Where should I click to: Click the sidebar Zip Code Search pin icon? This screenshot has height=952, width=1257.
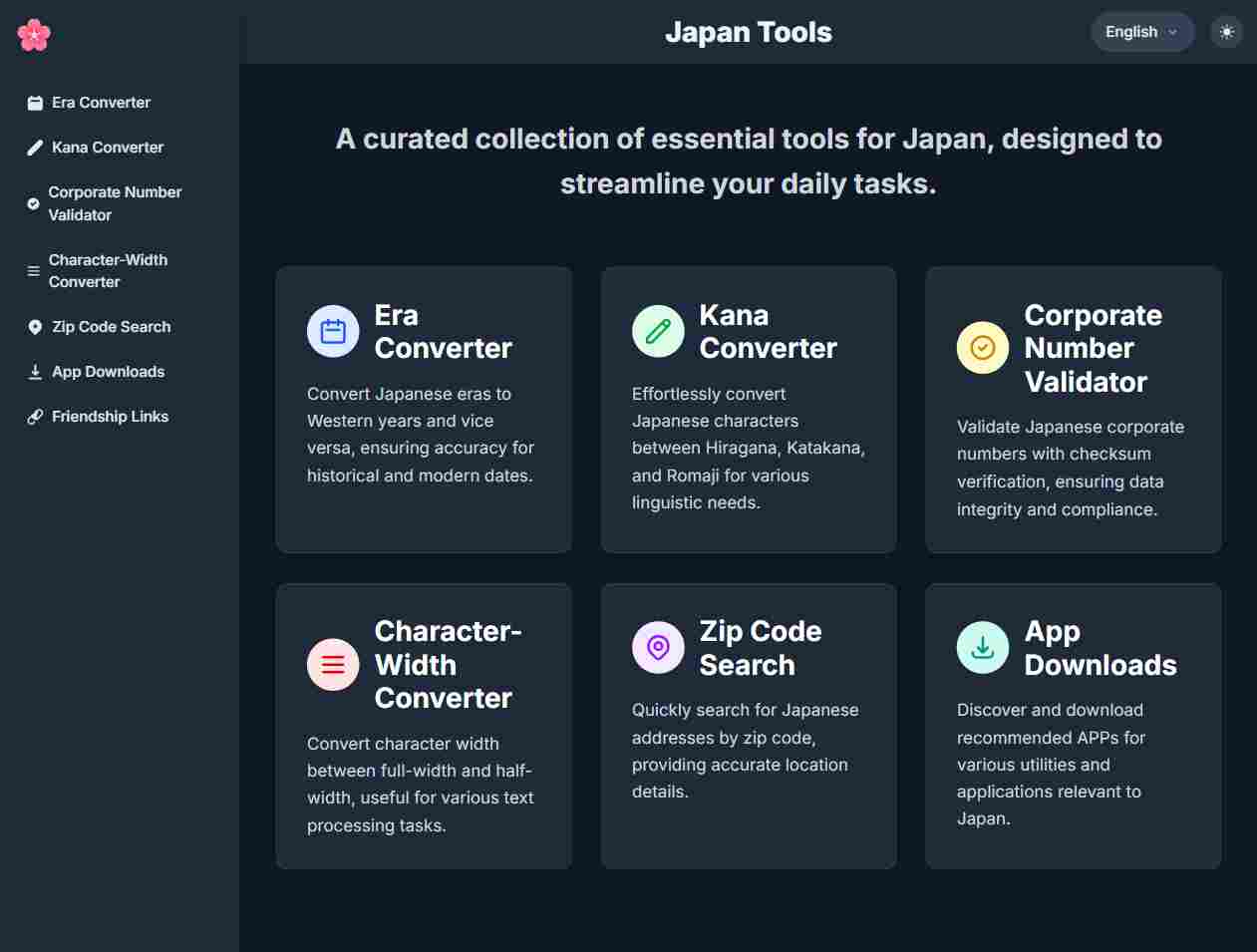tap(35, 327)
